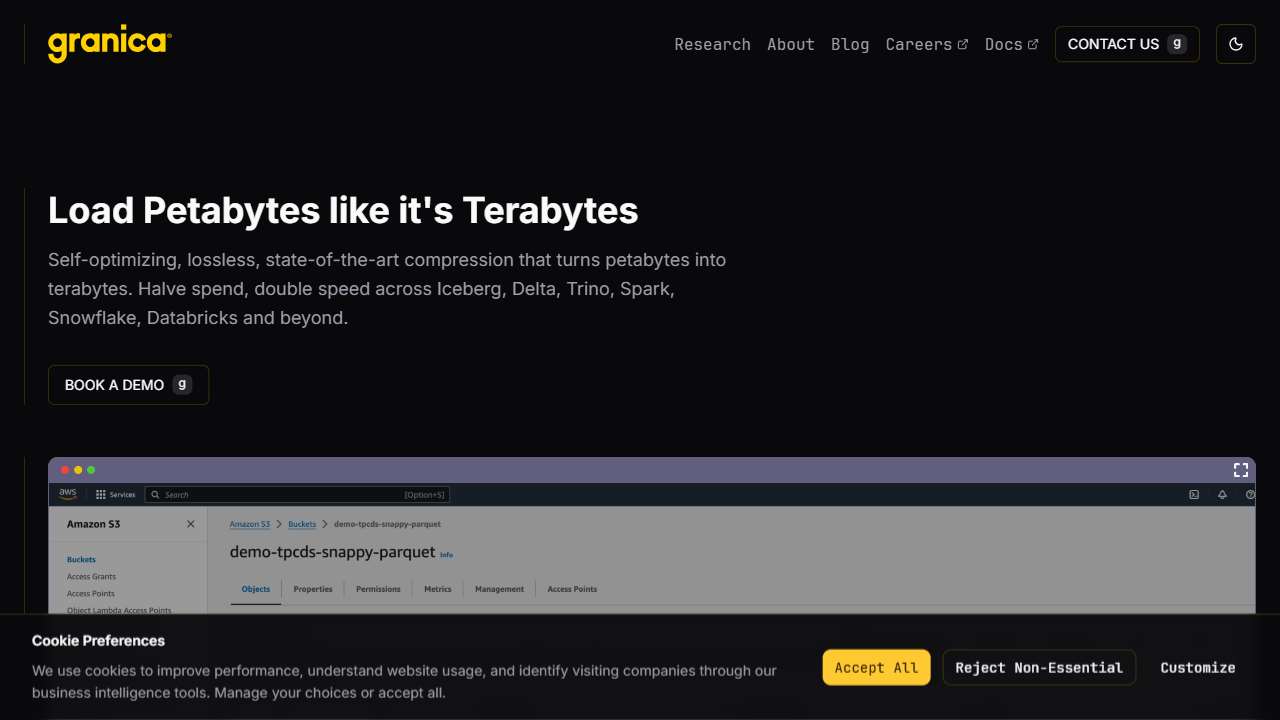Accept all cookies
The image size is (1280, 720).
876,668
